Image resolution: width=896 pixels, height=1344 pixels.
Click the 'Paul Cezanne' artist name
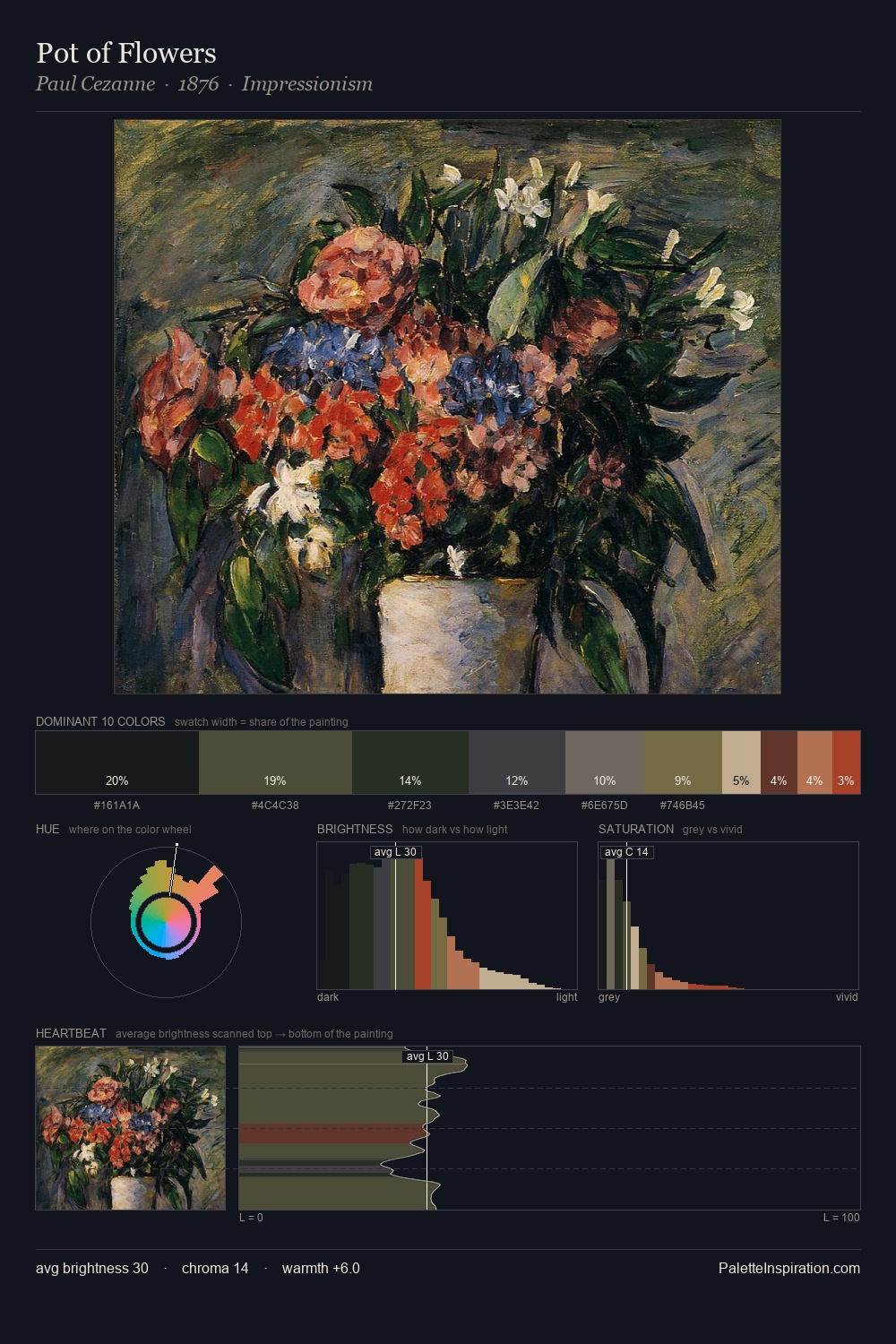pyautogui.click(x=95, y=84)
